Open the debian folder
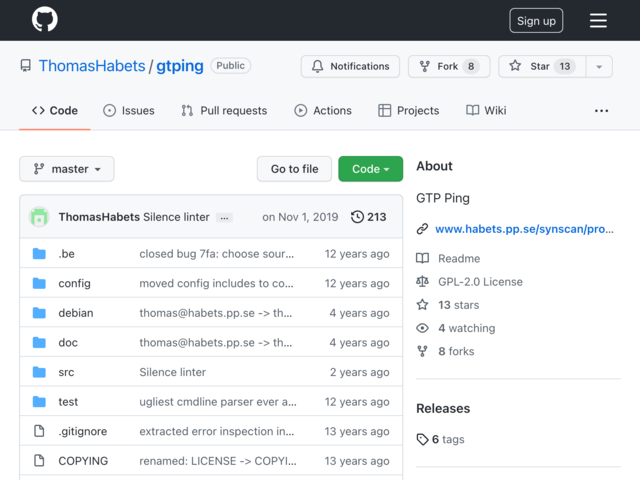 76,313
